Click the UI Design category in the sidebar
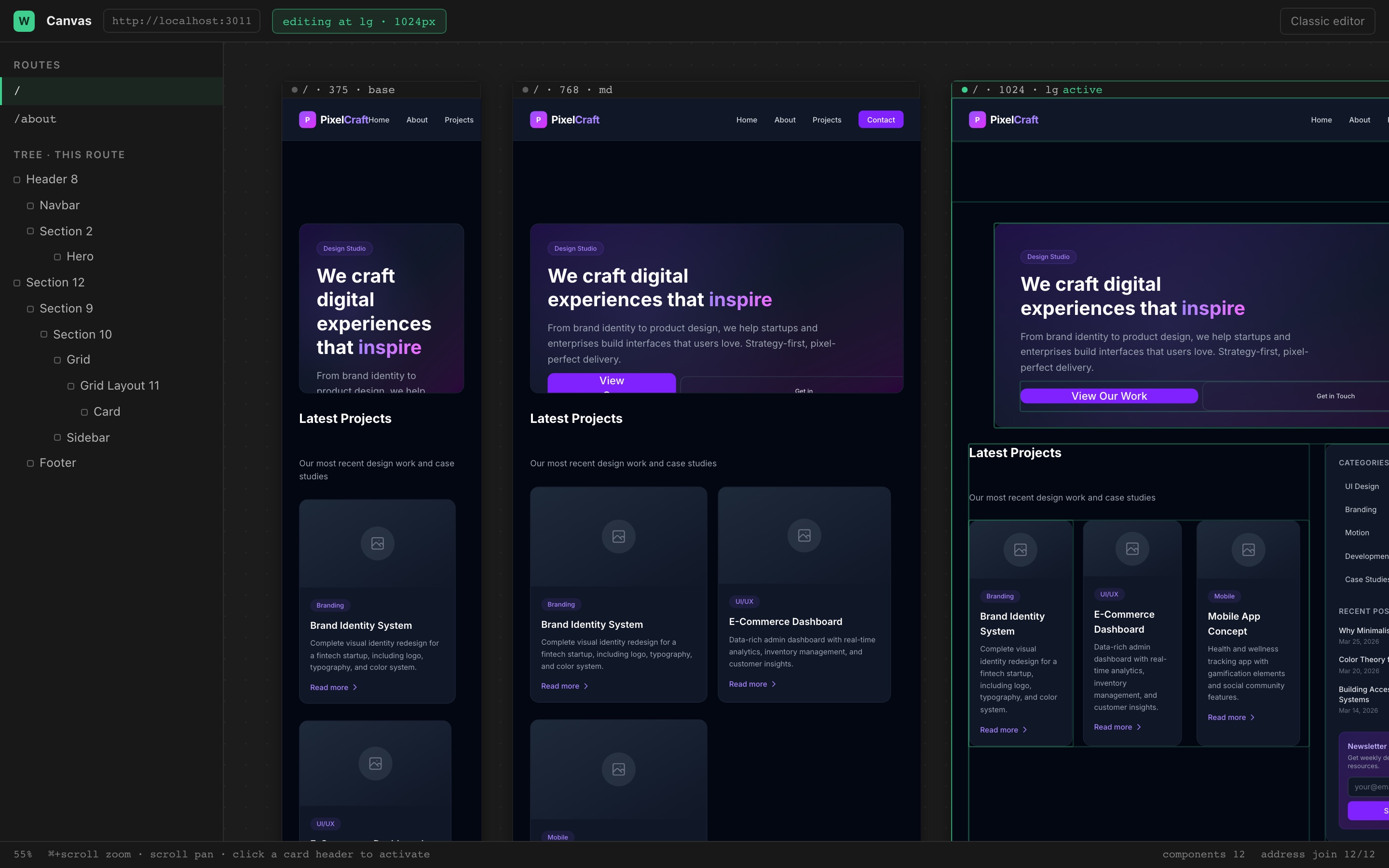Viewport: 1389px width, 868px height. [1362, 486]
